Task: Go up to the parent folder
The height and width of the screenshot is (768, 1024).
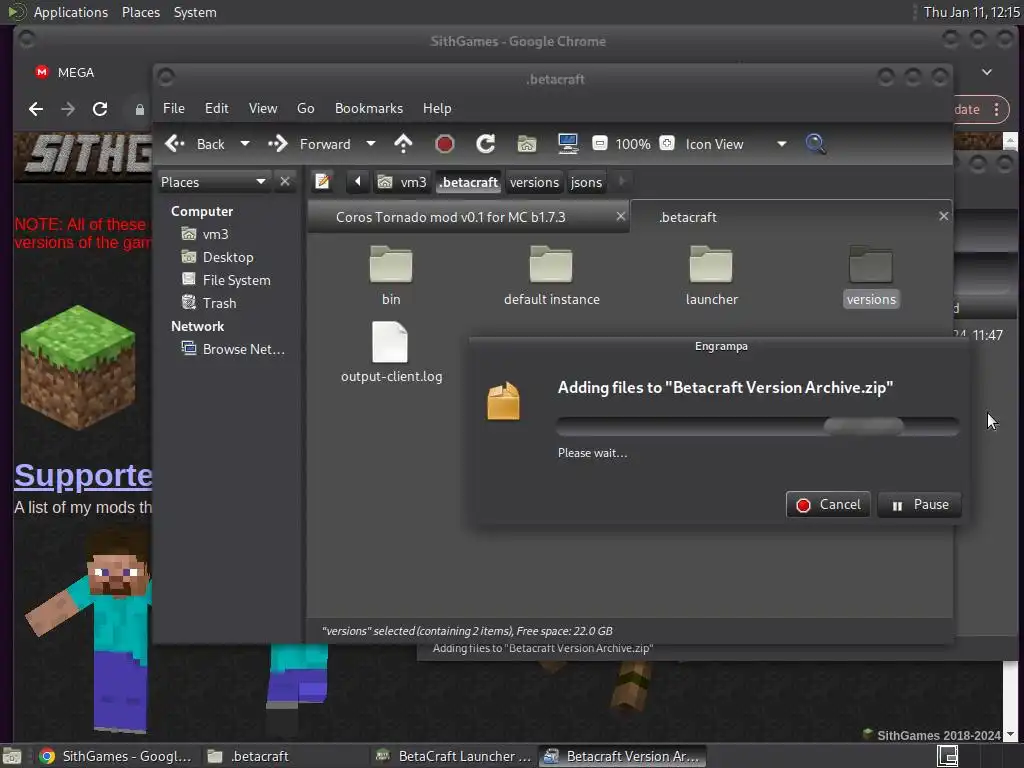Action: pyautogui.click(x=404, y=144)
